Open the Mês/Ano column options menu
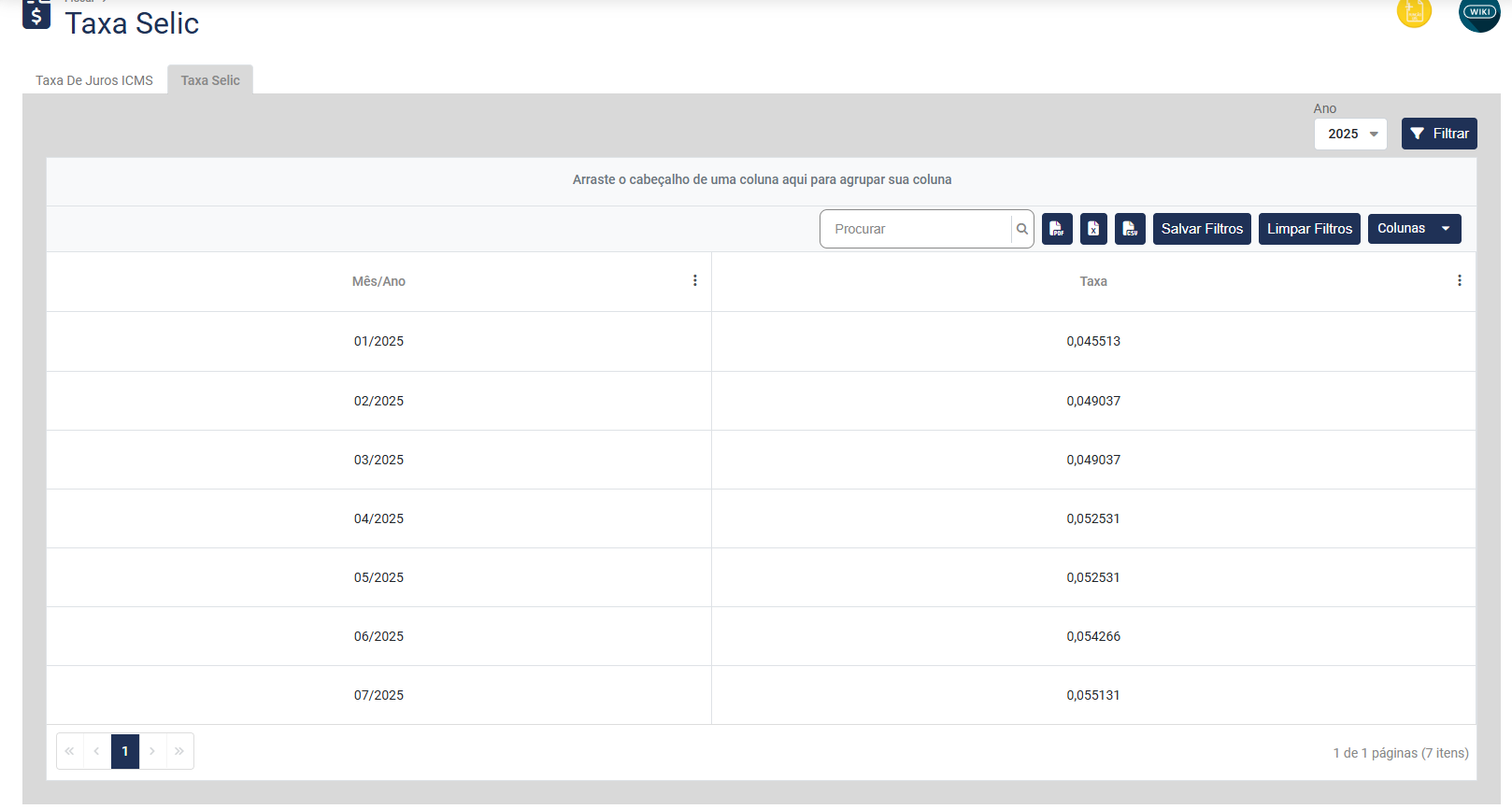This screenshot has height=809, width=1512. pyautogui.click(x=695, y=280)
